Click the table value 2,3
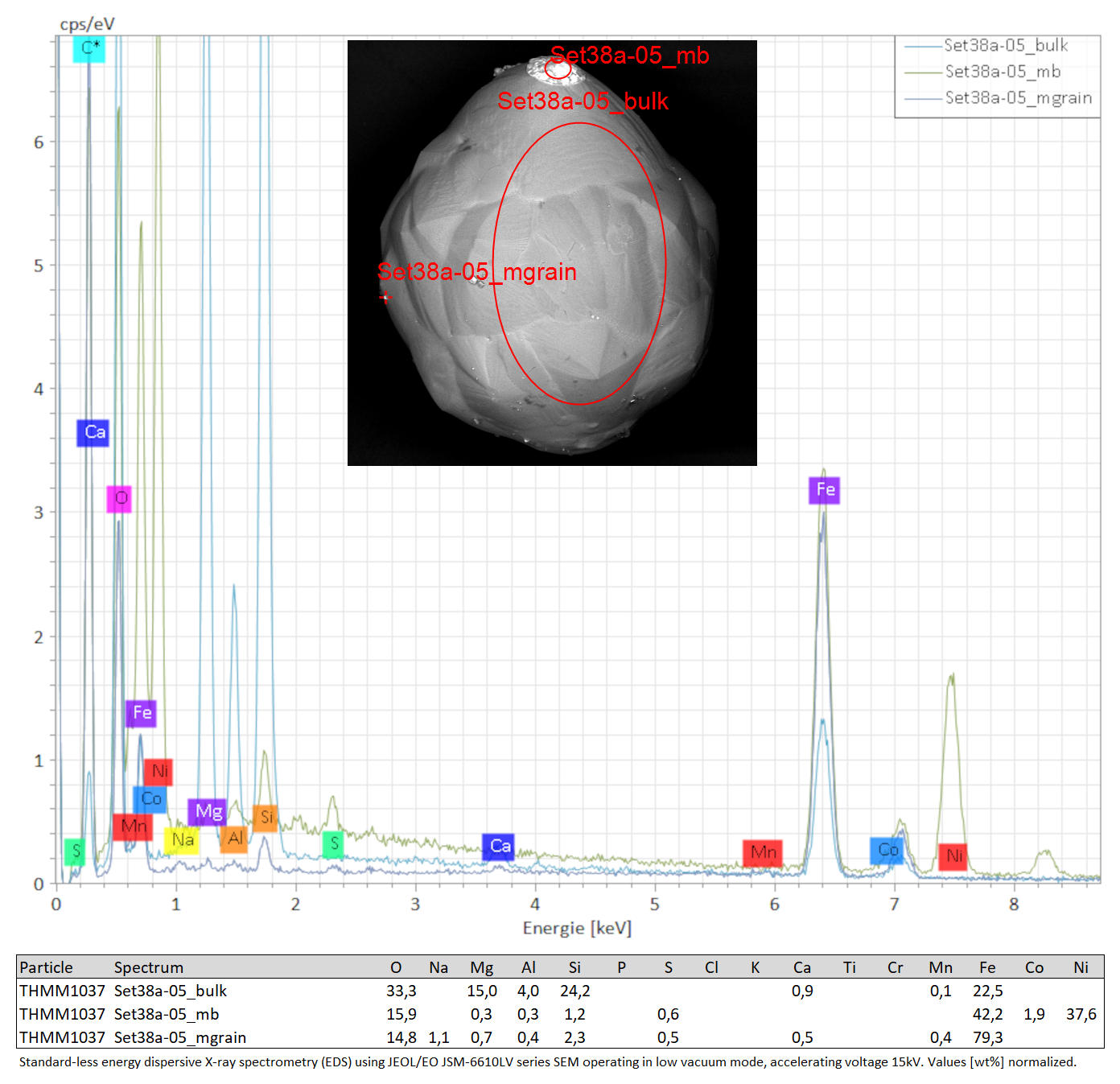 coord(574,1038)
